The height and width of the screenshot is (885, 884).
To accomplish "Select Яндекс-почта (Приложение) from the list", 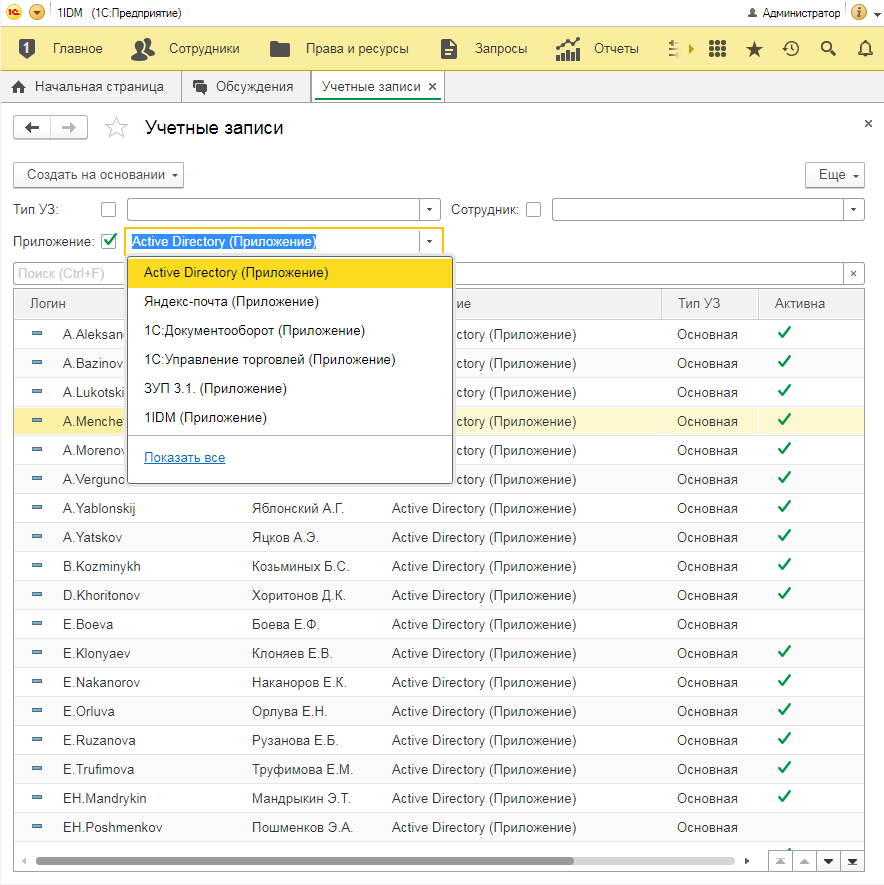I will (231, 301).
